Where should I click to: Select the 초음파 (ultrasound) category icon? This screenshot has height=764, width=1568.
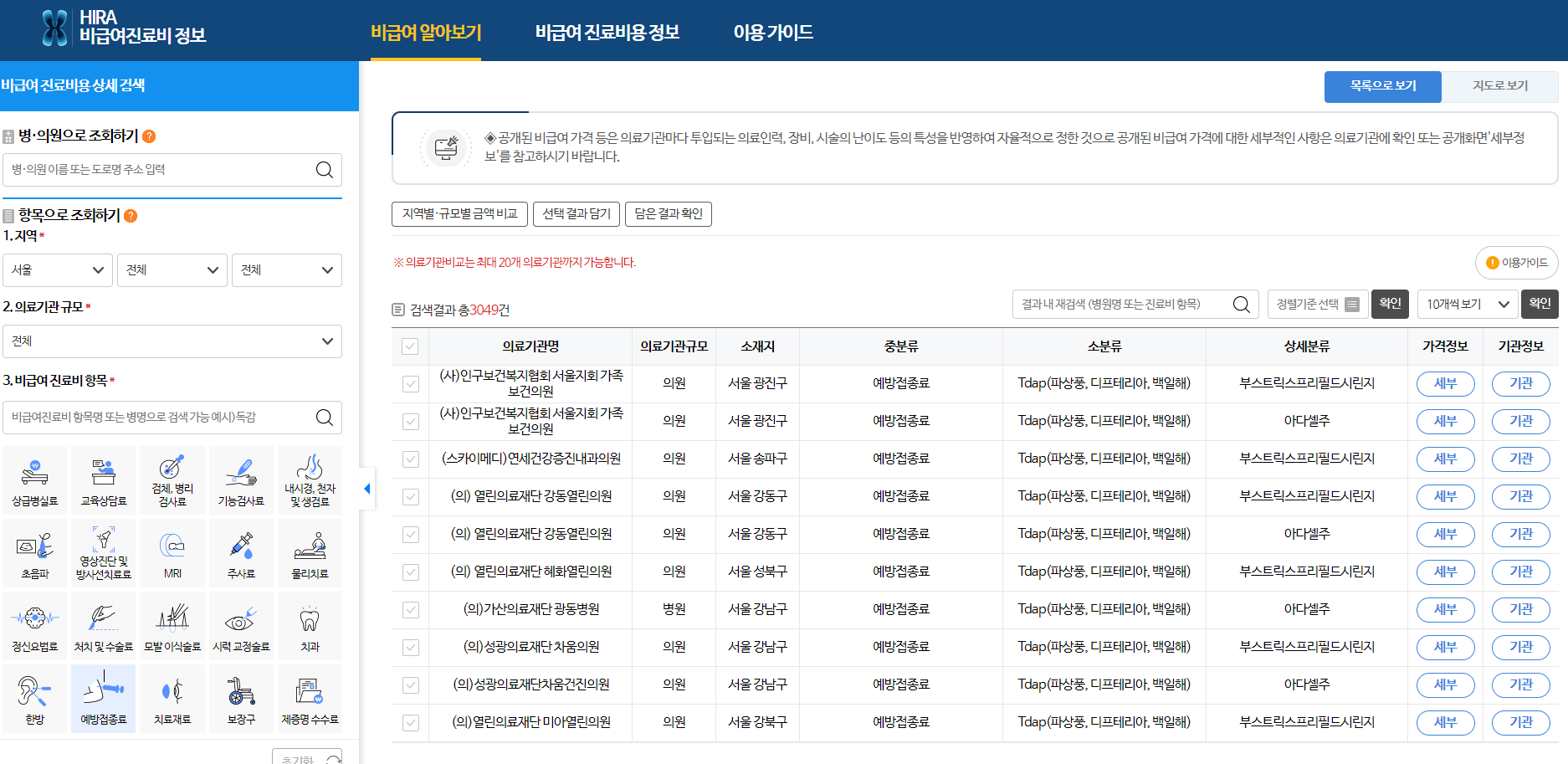34,552
